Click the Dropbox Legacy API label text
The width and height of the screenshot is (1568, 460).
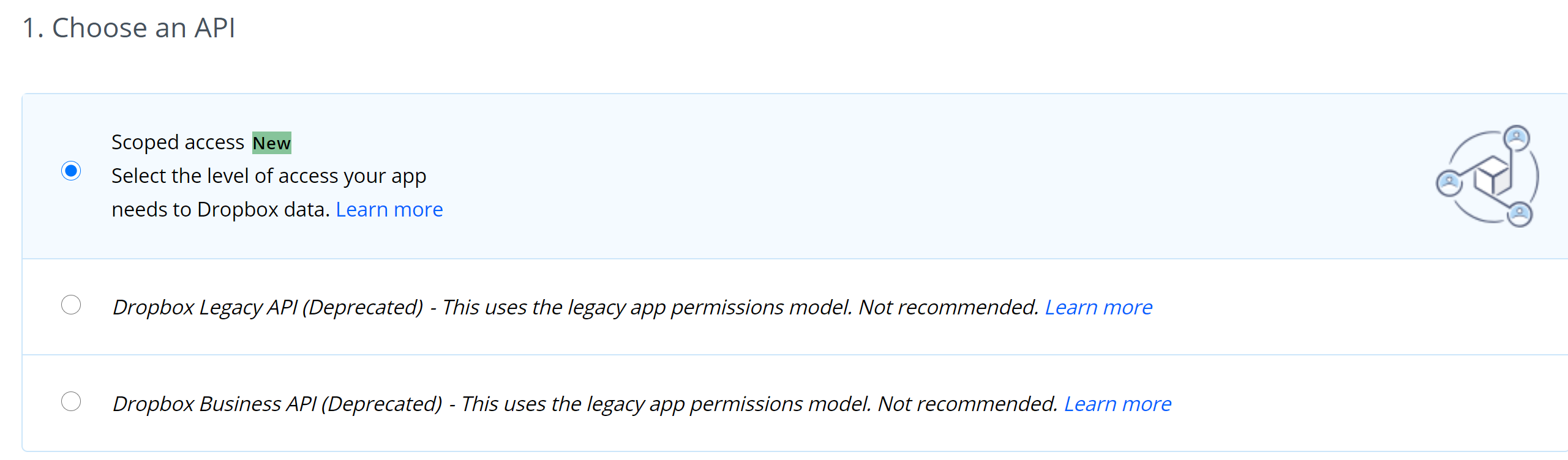tap(271, 306)
